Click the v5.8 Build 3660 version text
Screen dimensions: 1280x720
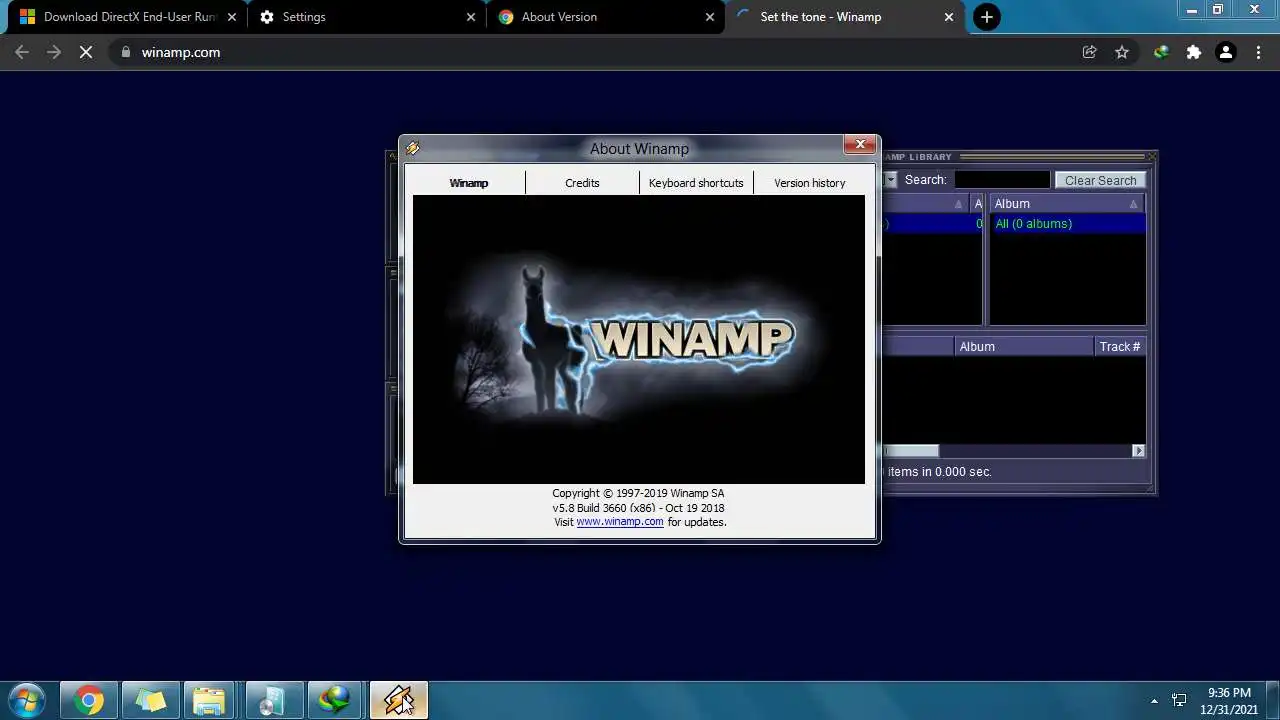click(x=639, y=508)
